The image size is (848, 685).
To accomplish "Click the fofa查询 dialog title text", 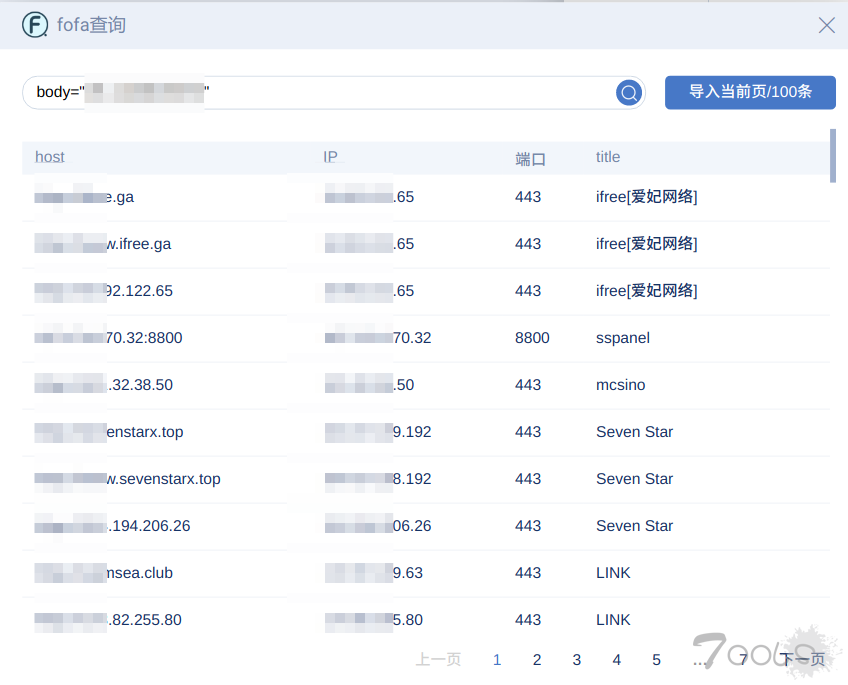I will [91, 25].
